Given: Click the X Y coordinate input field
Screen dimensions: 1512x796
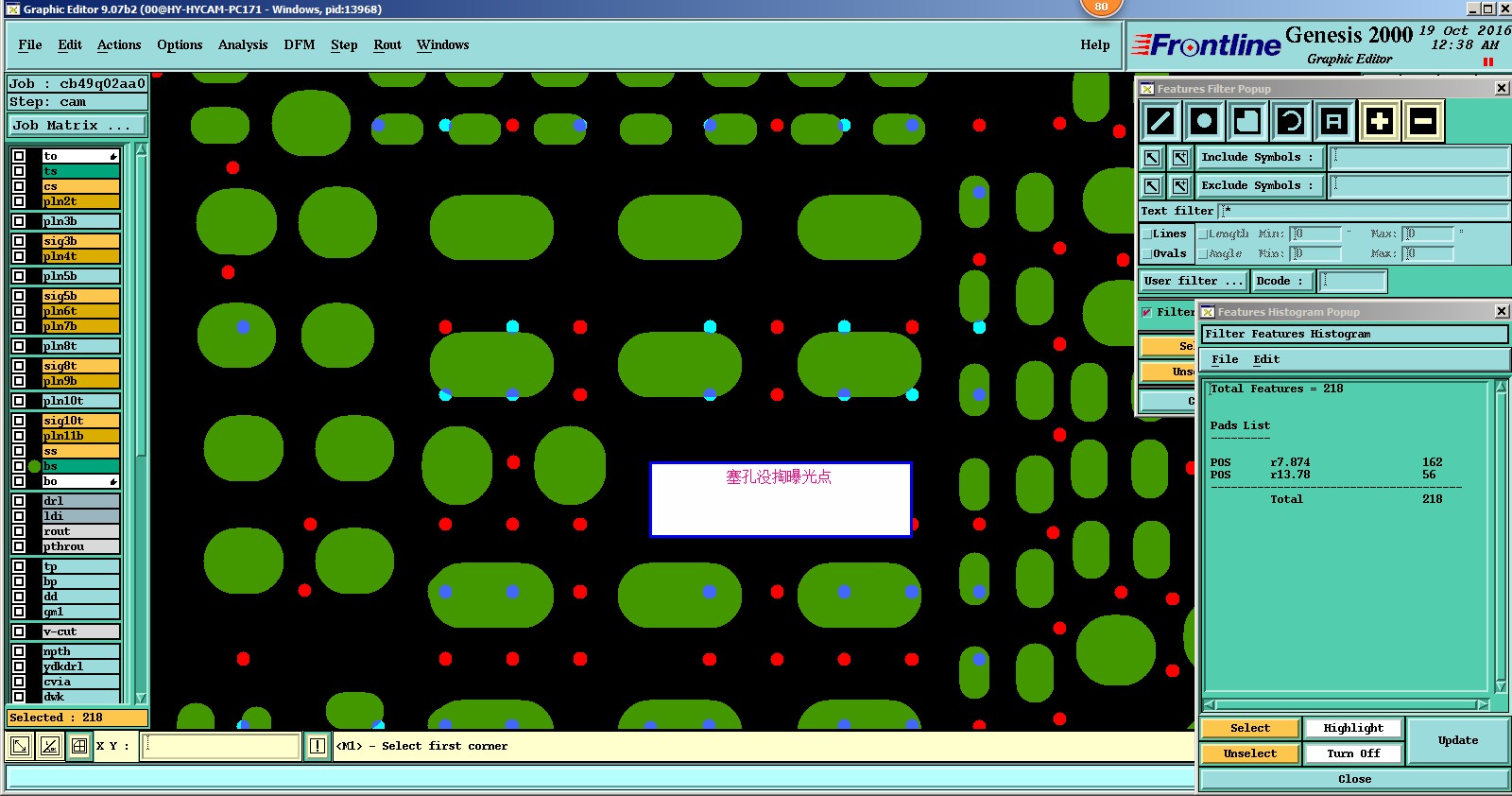Looking at the screenshot, I should [221, 746].
